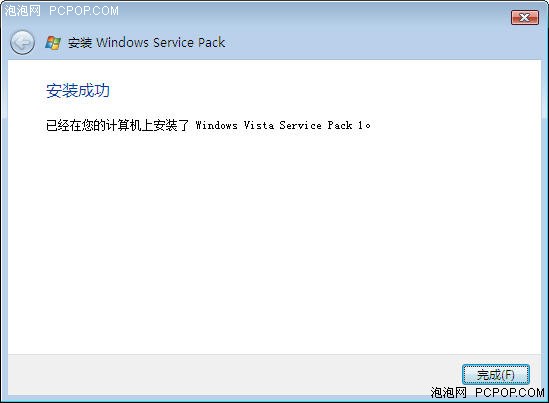Click the top-left 泡泡网 watermark
The image size is (549, 403).
[23, 11]
